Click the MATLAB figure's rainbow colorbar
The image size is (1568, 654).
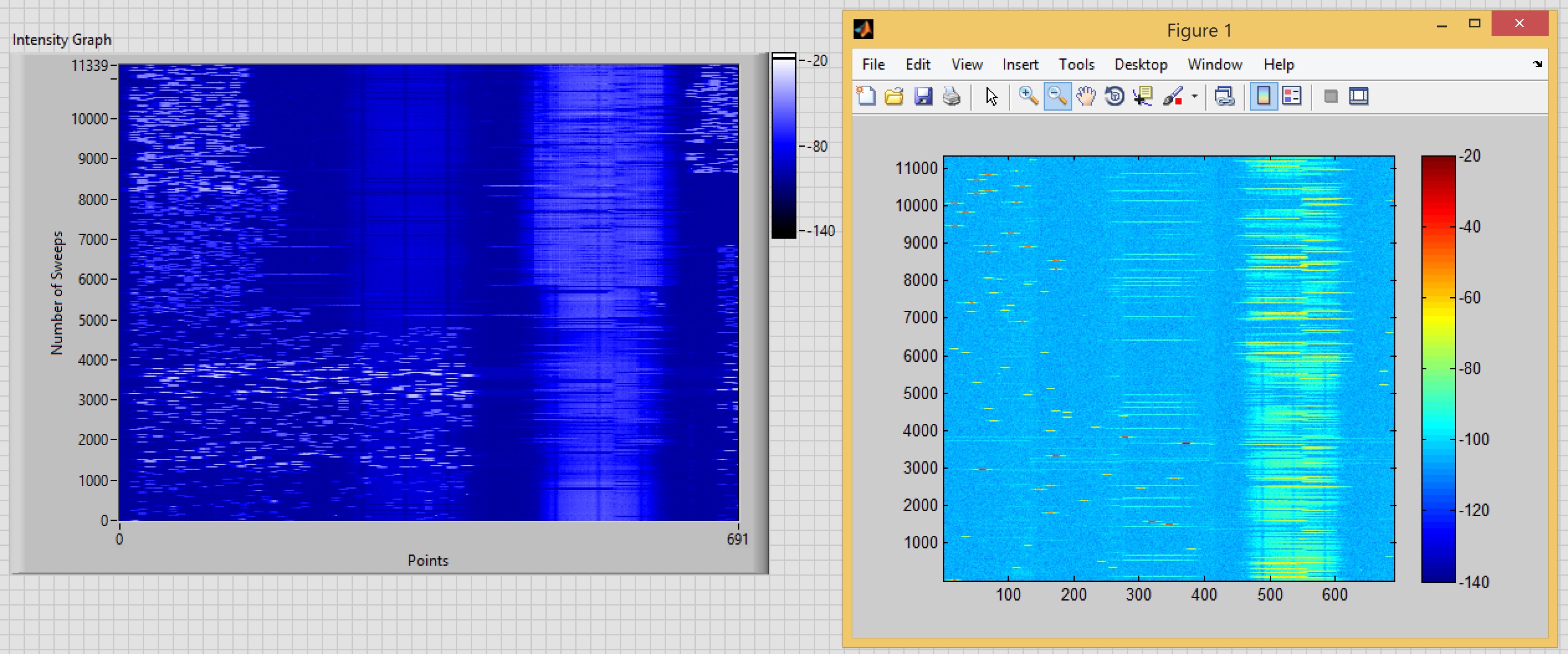(1438, 369)
